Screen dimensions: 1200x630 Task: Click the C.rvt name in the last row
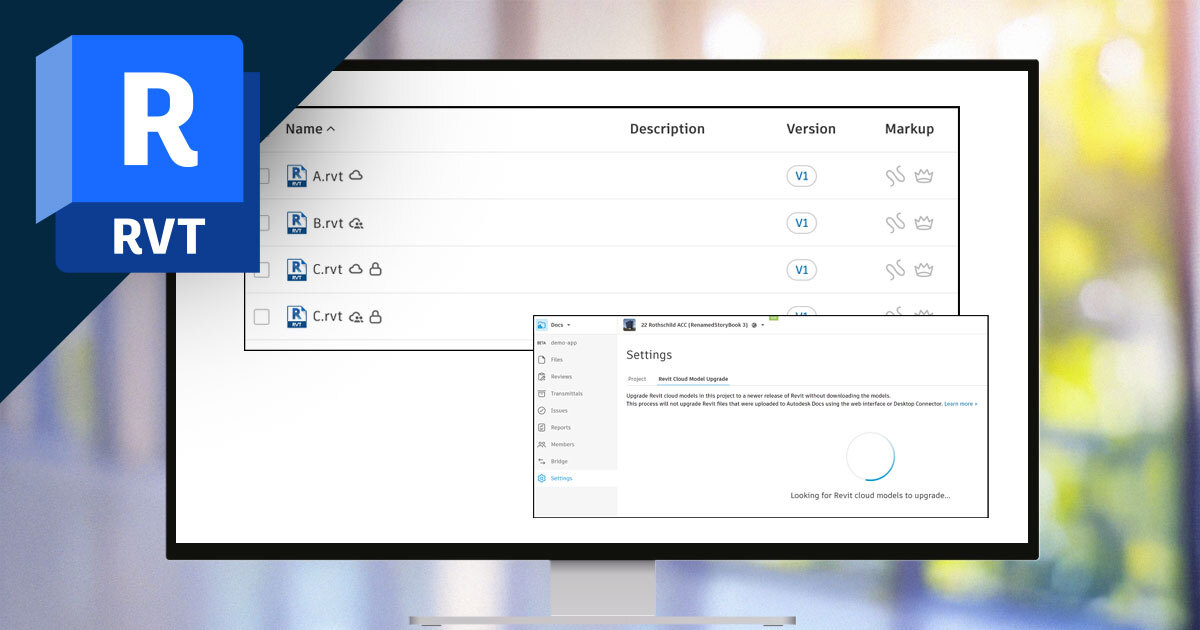328,317
